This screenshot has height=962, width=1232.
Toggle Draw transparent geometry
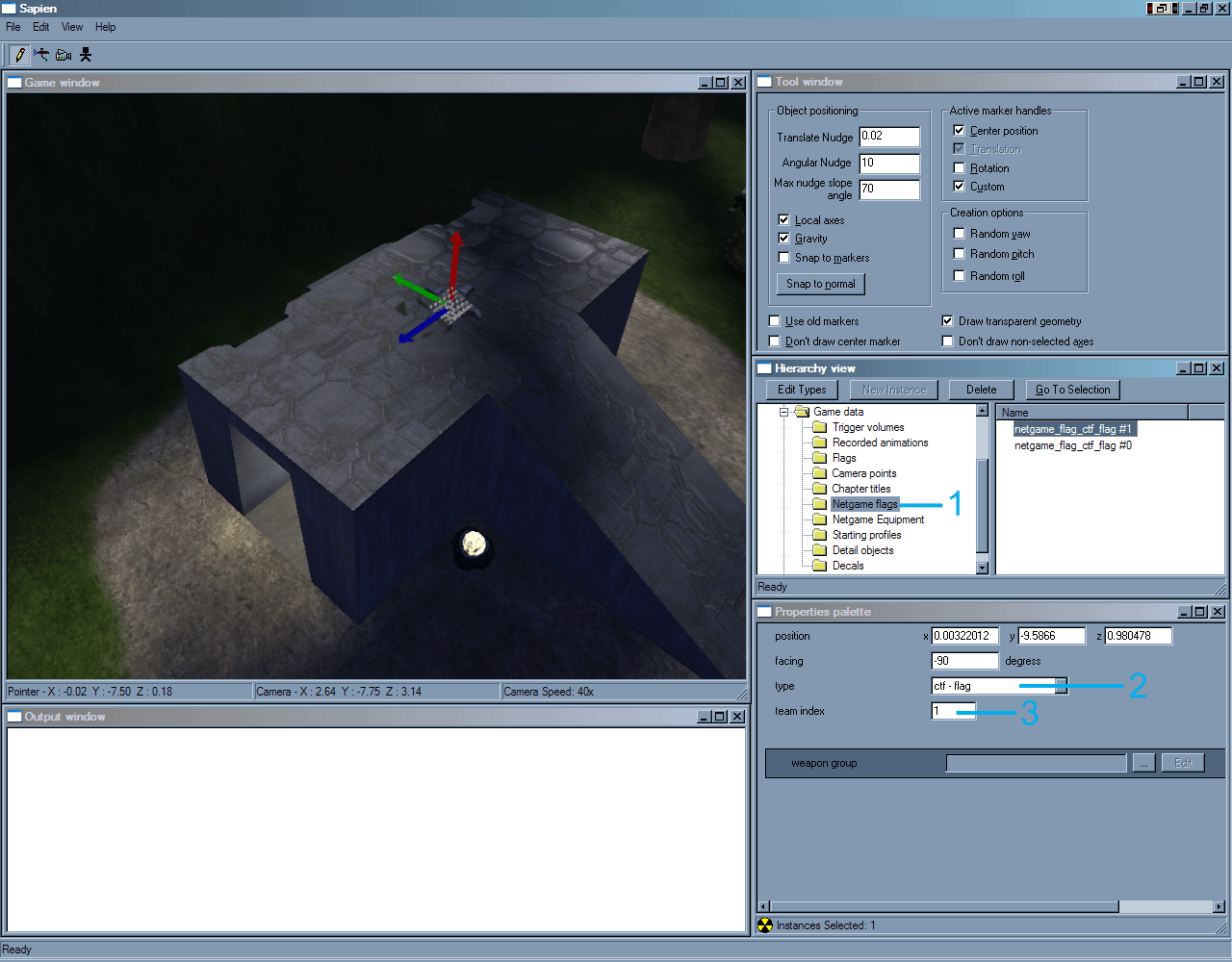tap(947, 320)
